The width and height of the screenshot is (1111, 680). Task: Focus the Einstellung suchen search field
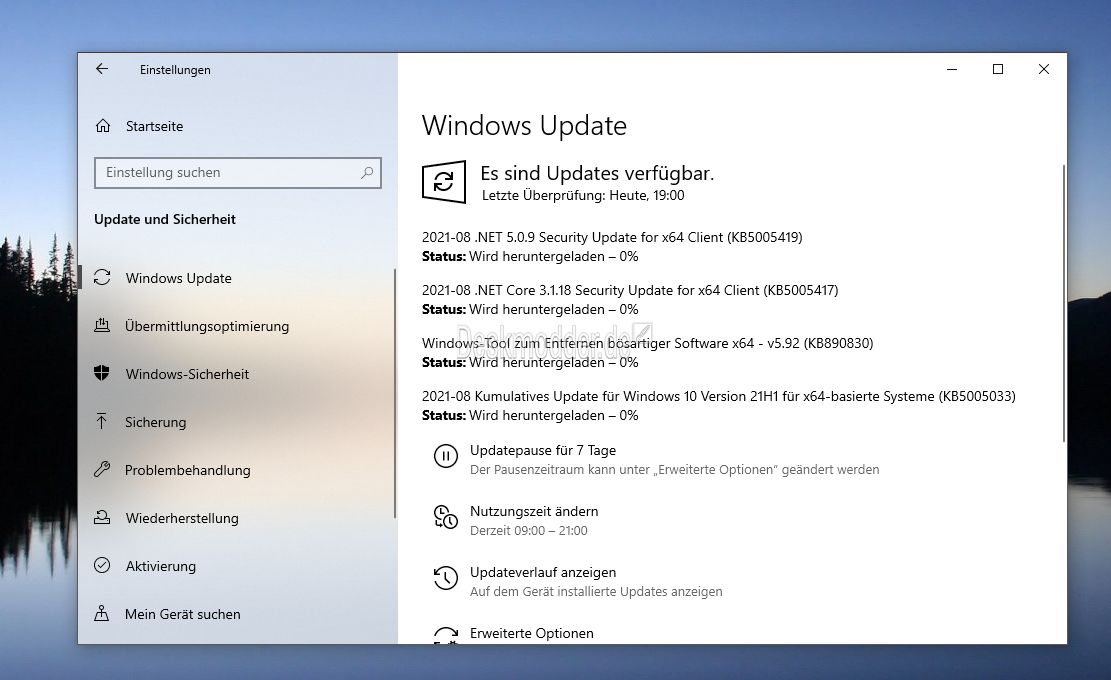[237, 173]
